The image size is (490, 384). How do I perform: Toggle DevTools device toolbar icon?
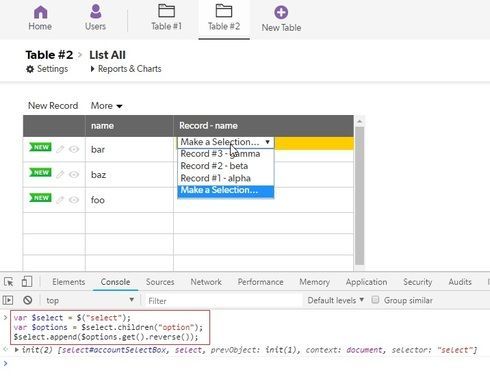click(x=27, y=282)
